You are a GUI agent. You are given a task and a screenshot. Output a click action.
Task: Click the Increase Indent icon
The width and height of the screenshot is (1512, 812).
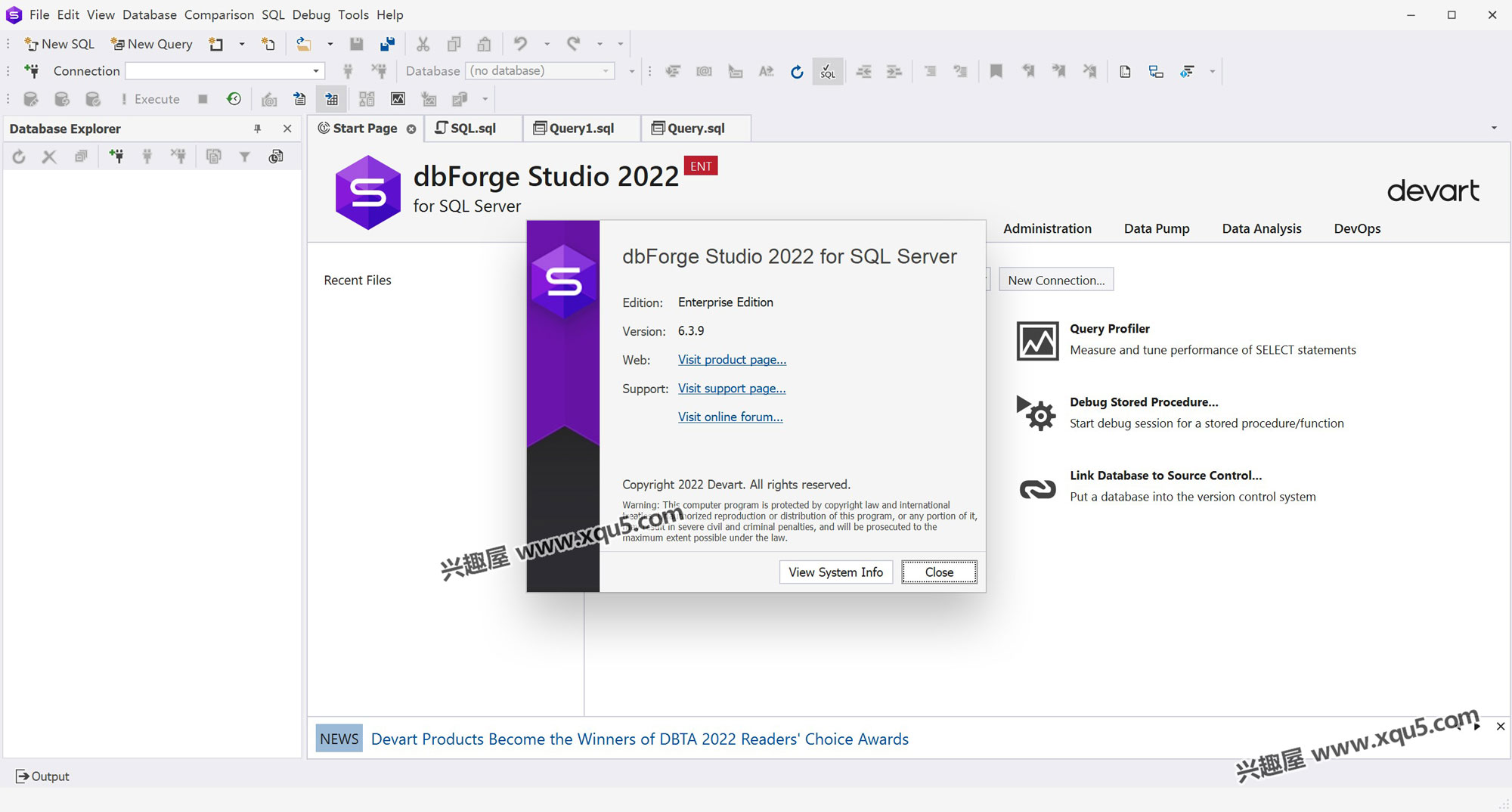click(894, 72)
